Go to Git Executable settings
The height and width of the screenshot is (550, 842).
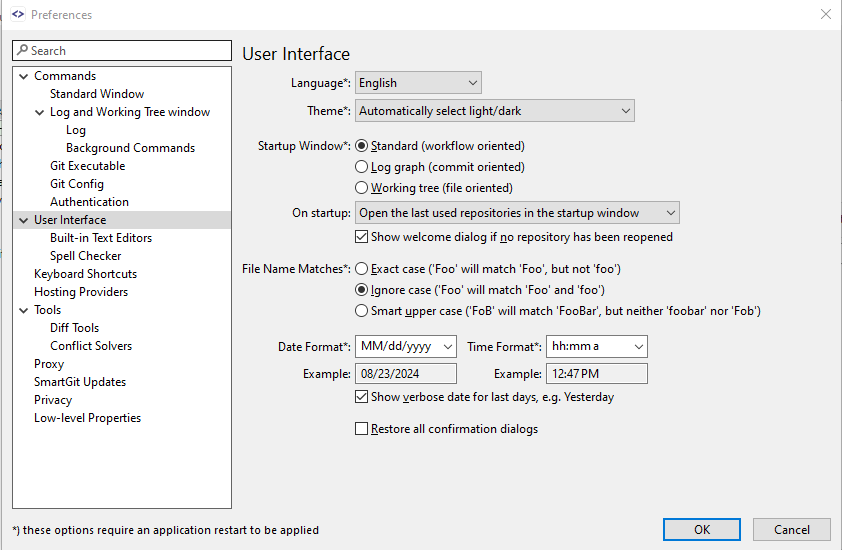pyautogui.click(x=87, y=166)
